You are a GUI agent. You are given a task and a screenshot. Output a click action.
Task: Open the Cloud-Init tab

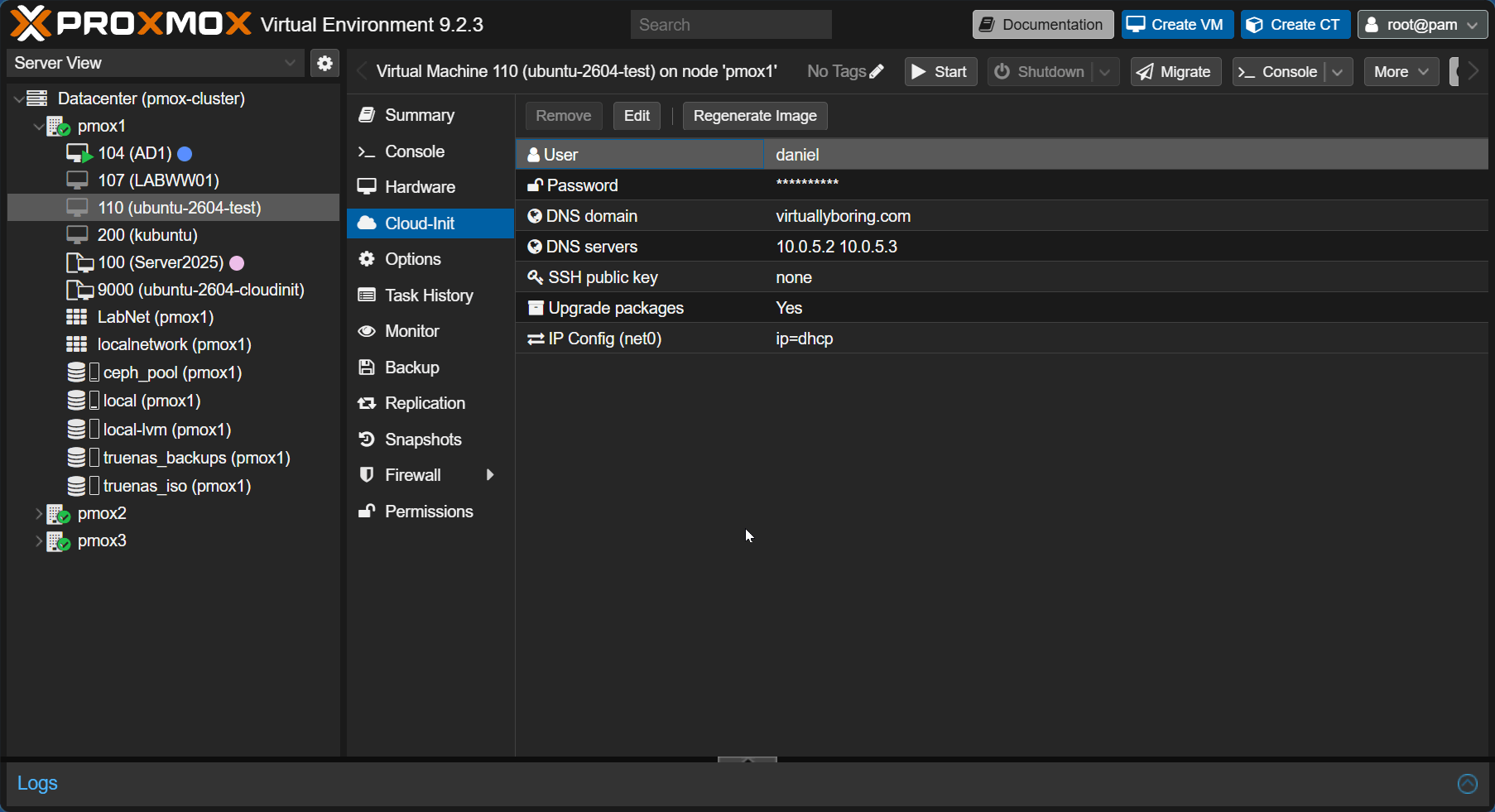(x=430, y=223)
